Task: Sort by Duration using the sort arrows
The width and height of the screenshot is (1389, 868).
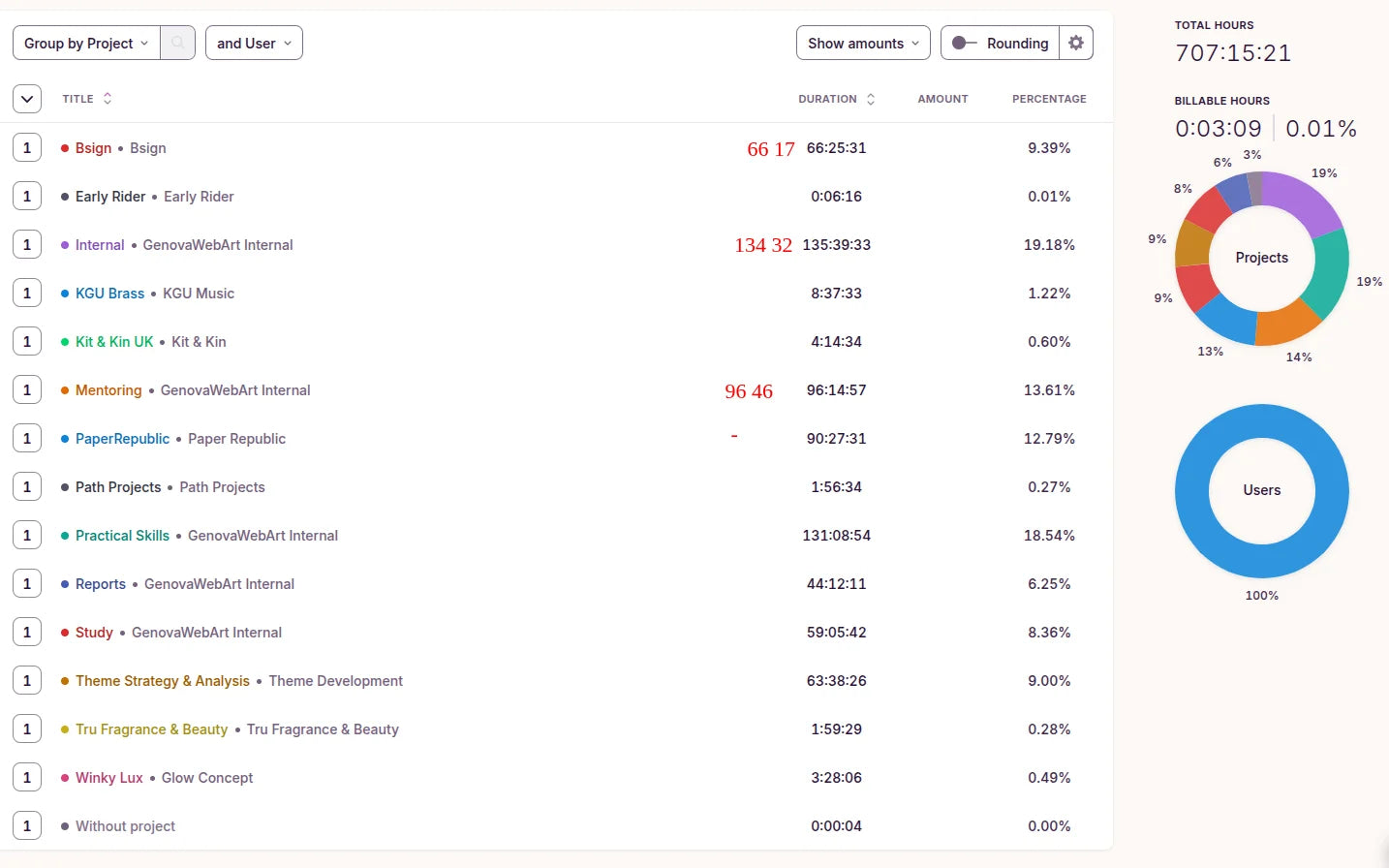Action: pos(871,99)
